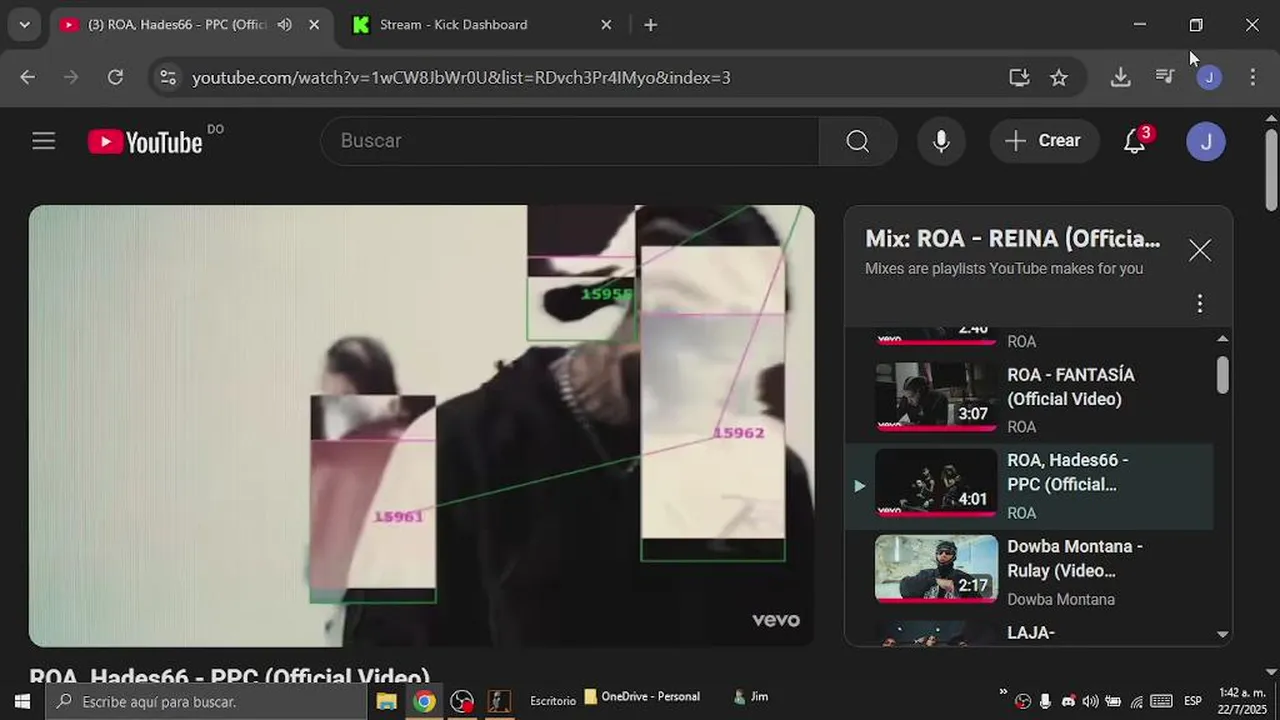Select ROA, Hades66 - PPC playlist title
Viewport: 1280px width, 720px height.
[x=1067, y=472]
